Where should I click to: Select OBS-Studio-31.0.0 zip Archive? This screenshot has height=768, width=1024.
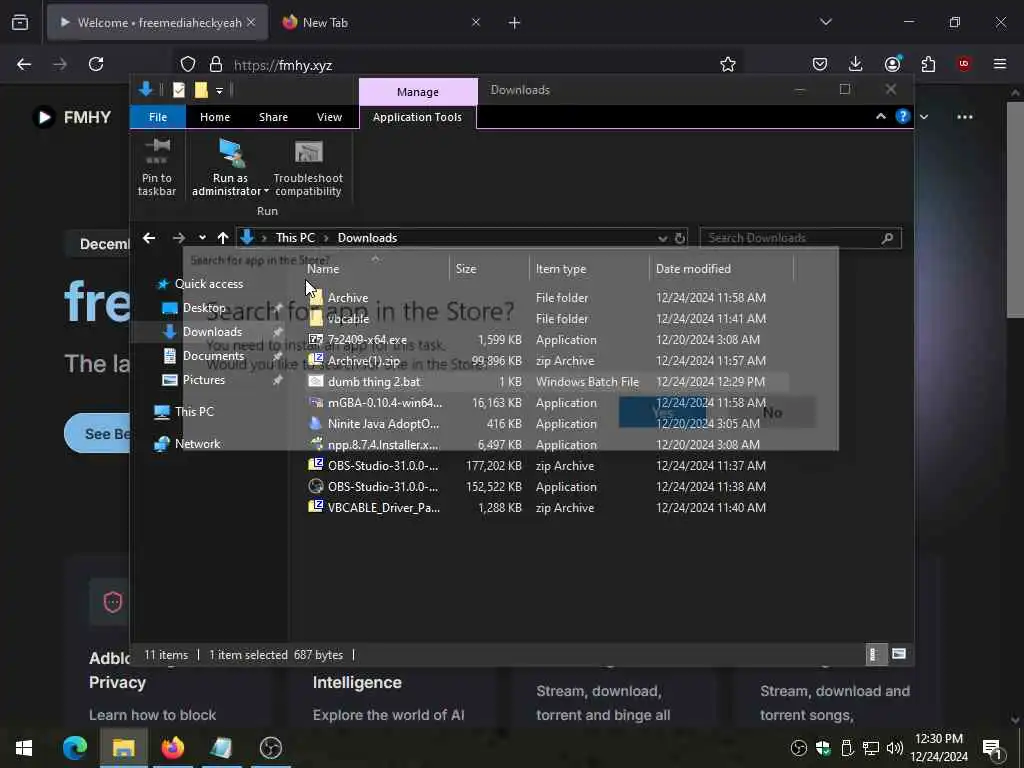coord(547,466)
